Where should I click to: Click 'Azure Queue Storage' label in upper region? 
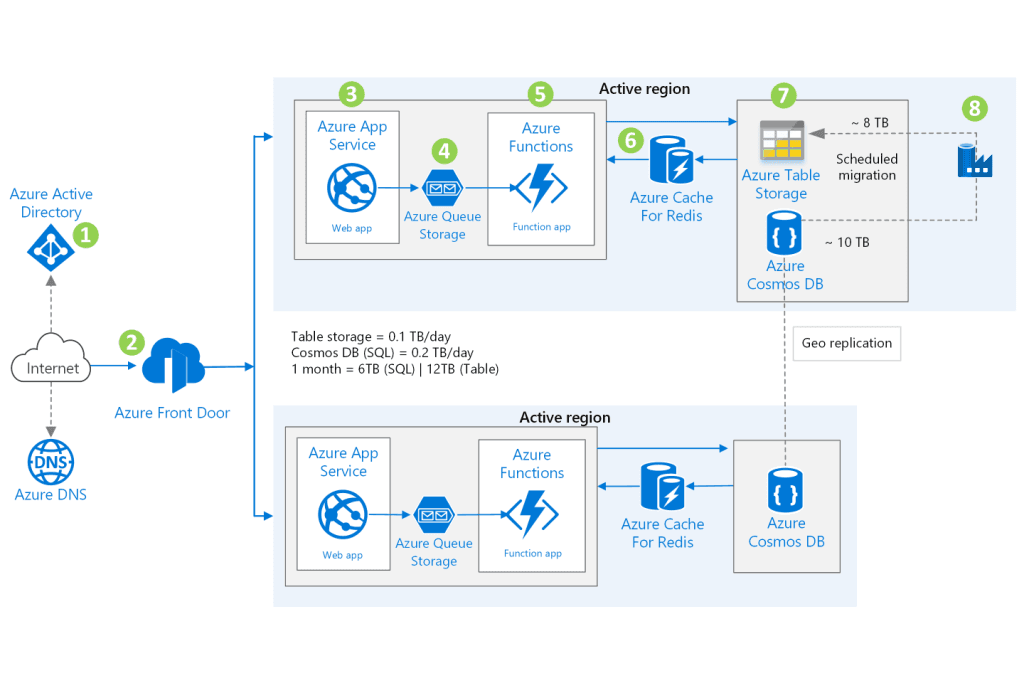click(443, 225)
